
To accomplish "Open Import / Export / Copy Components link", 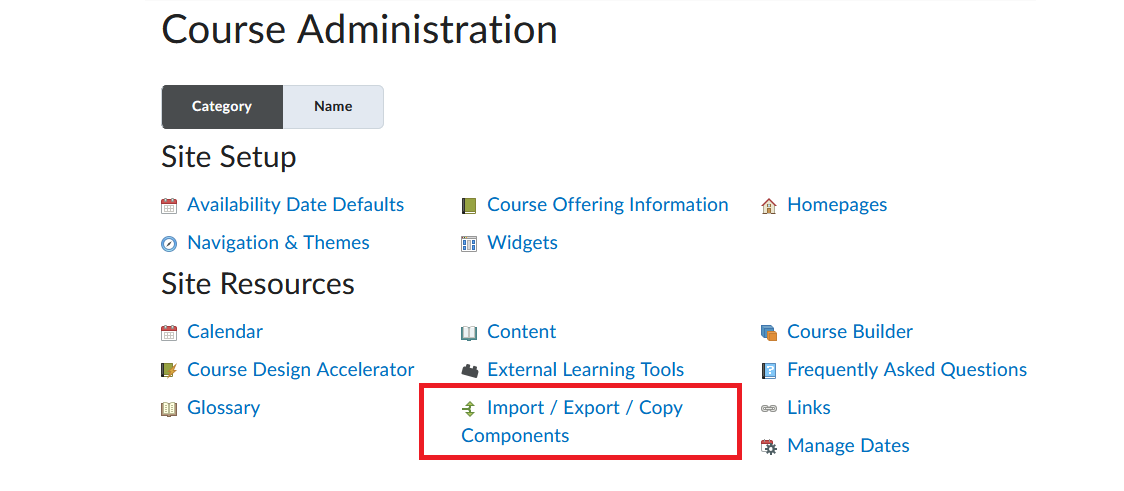I will (572, 421).
